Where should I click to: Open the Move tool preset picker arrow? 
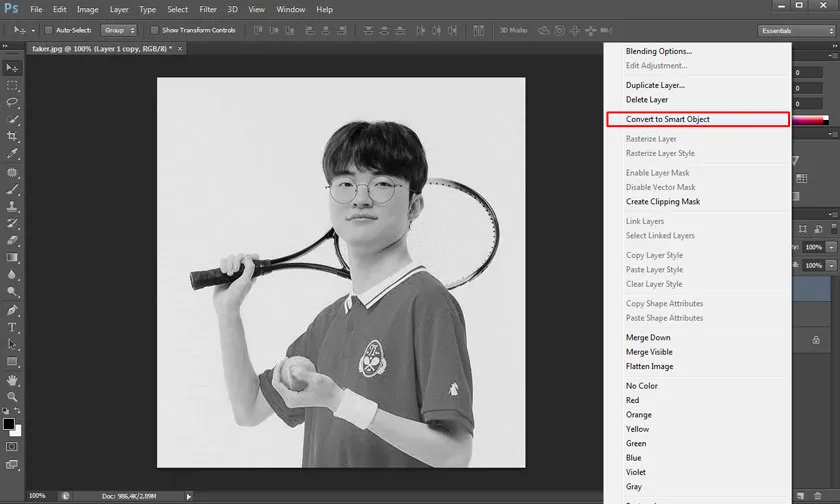(33, 31)
